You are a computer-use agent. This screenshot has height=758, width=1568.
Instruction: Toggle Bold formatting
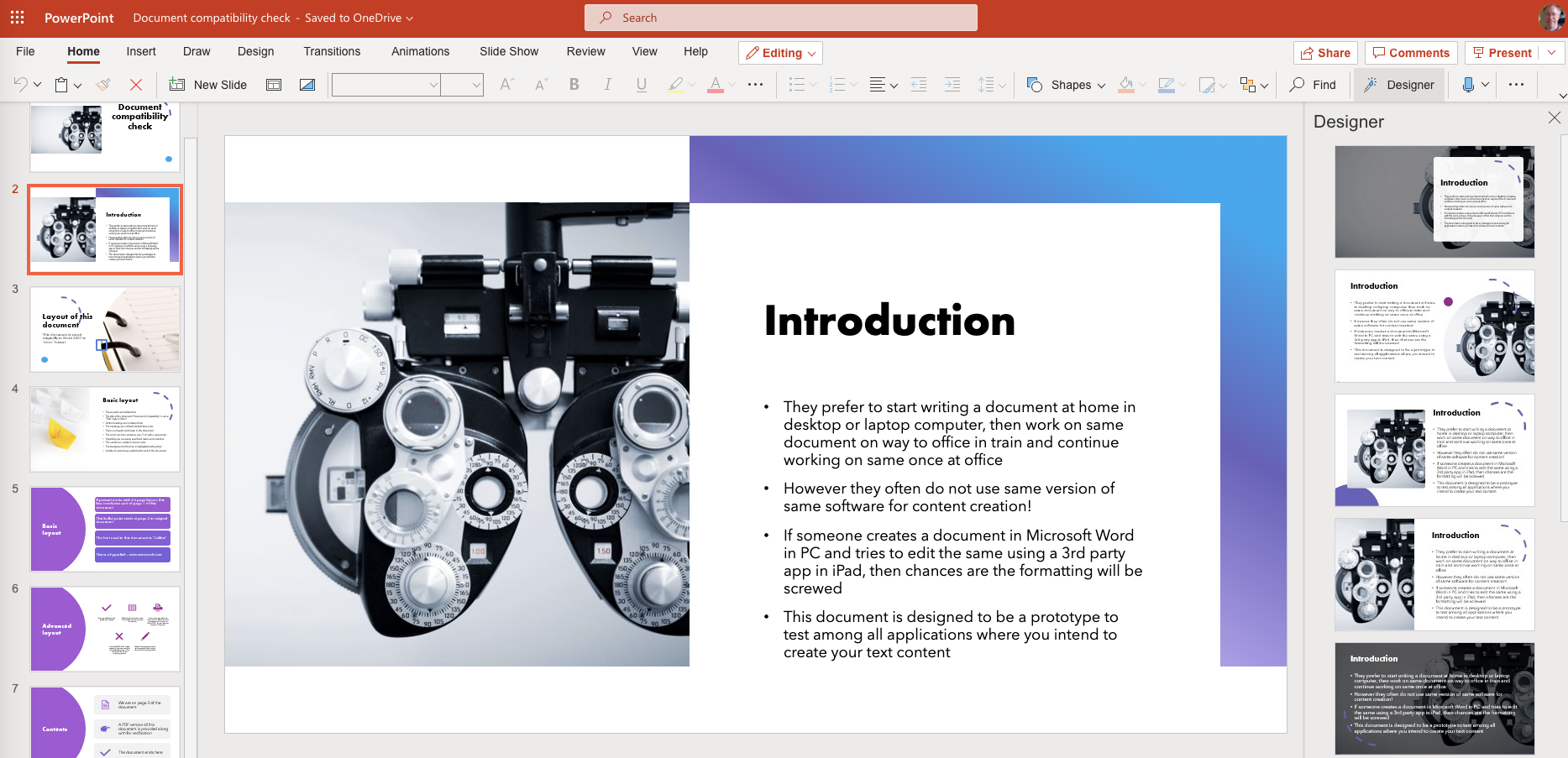click(574, 84)
